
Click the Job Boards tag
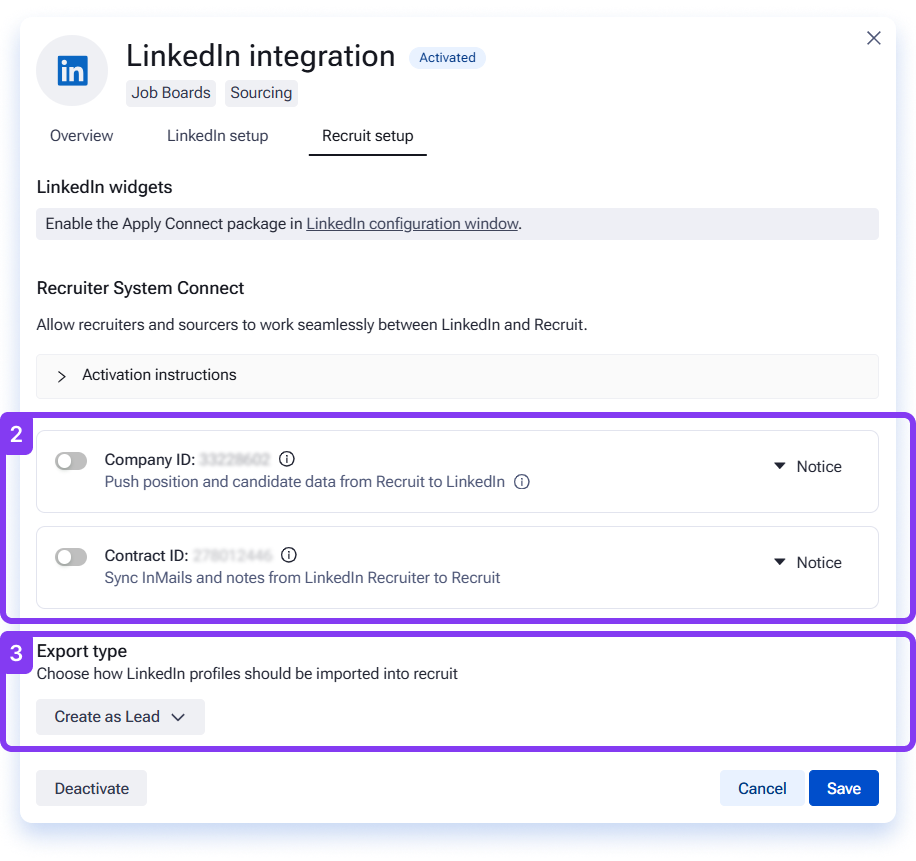coord(171,93)
